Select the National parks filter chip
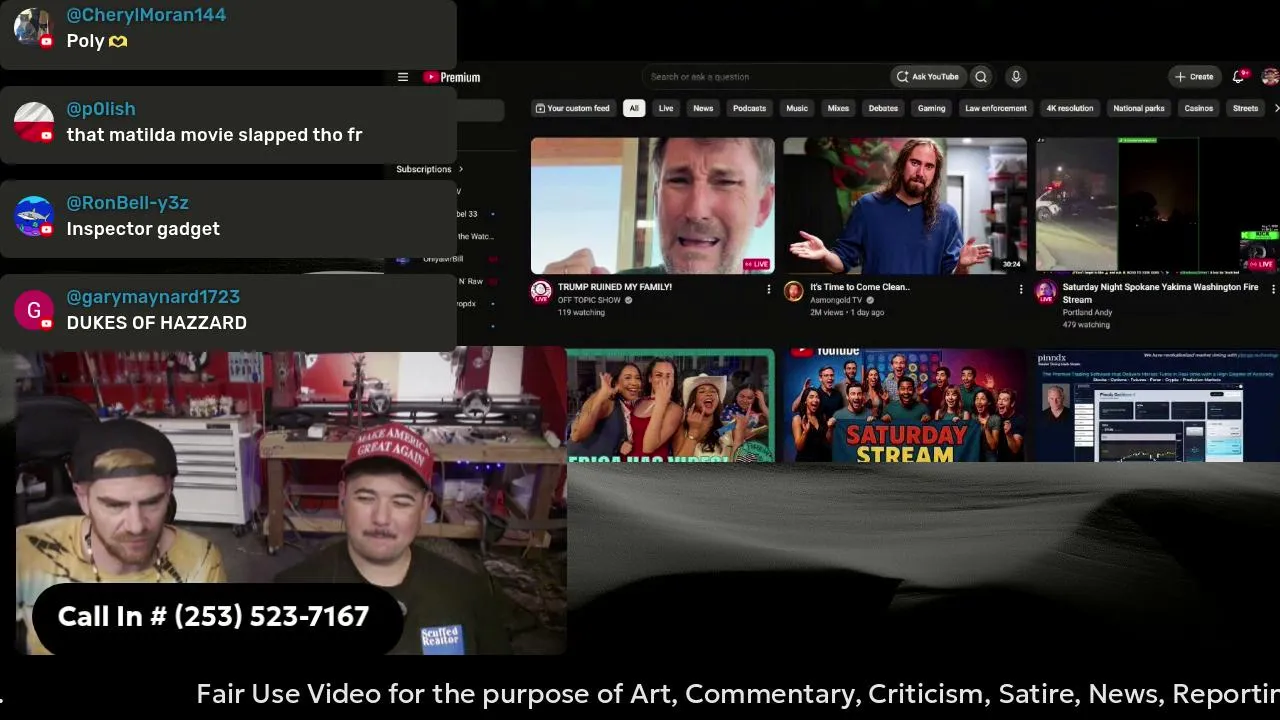This screenshot has width=1280, height=720. (1139, 108)
